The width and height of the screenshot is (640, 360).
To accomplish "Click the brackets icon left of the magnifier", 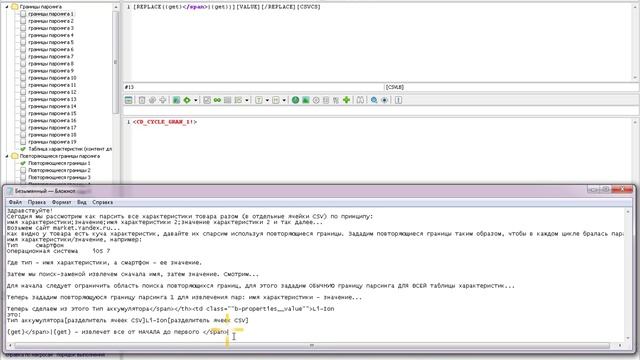I will [360, 100].
